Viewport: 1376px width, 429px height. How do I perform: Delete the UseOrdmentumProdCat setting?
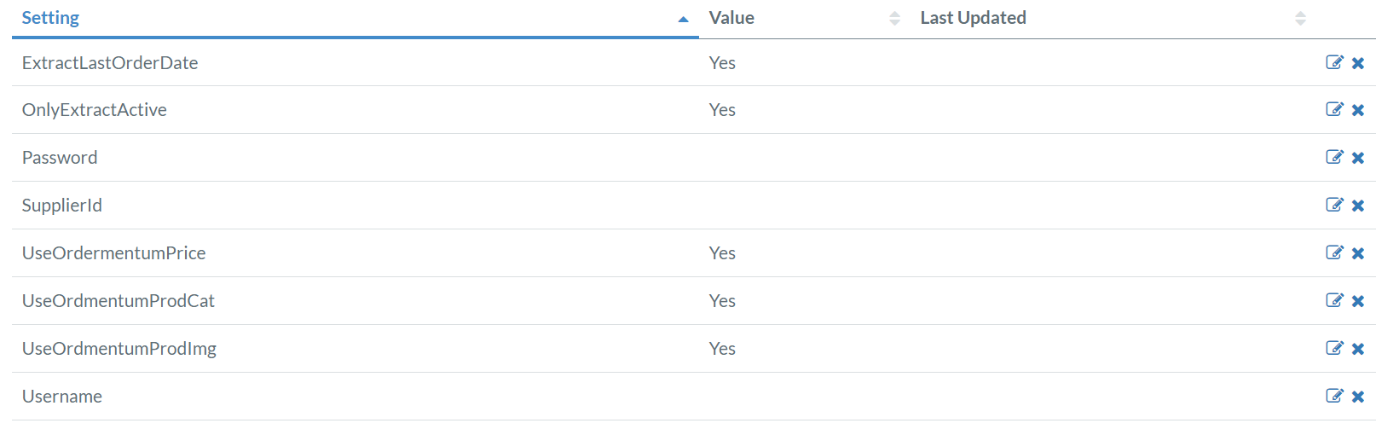point(1358,301)
